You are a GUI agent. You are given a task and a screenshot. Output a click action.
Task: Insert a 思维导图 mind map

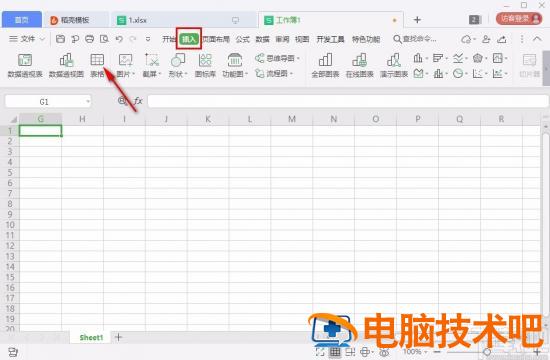click(277, 58)
